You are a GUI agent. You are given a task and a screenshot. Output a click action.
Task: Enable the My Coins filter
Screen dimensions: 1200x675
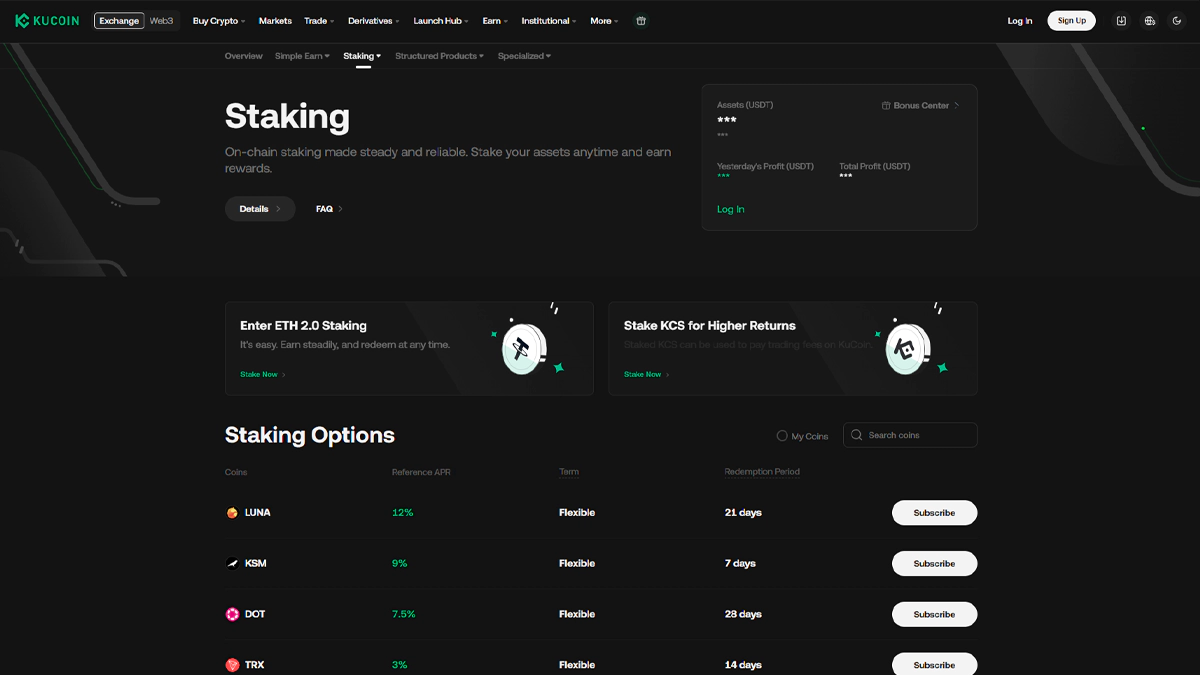point(782,436)
